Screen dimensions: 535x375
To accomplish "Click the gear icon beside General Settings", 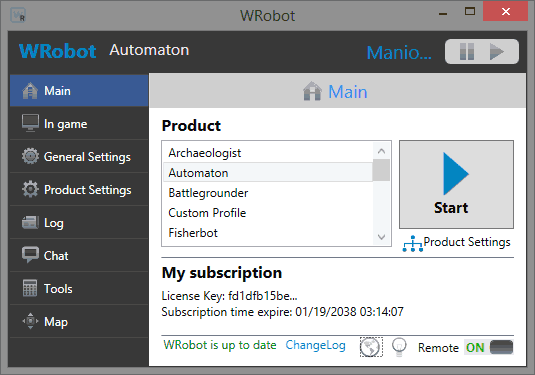I will pos(30,156).
